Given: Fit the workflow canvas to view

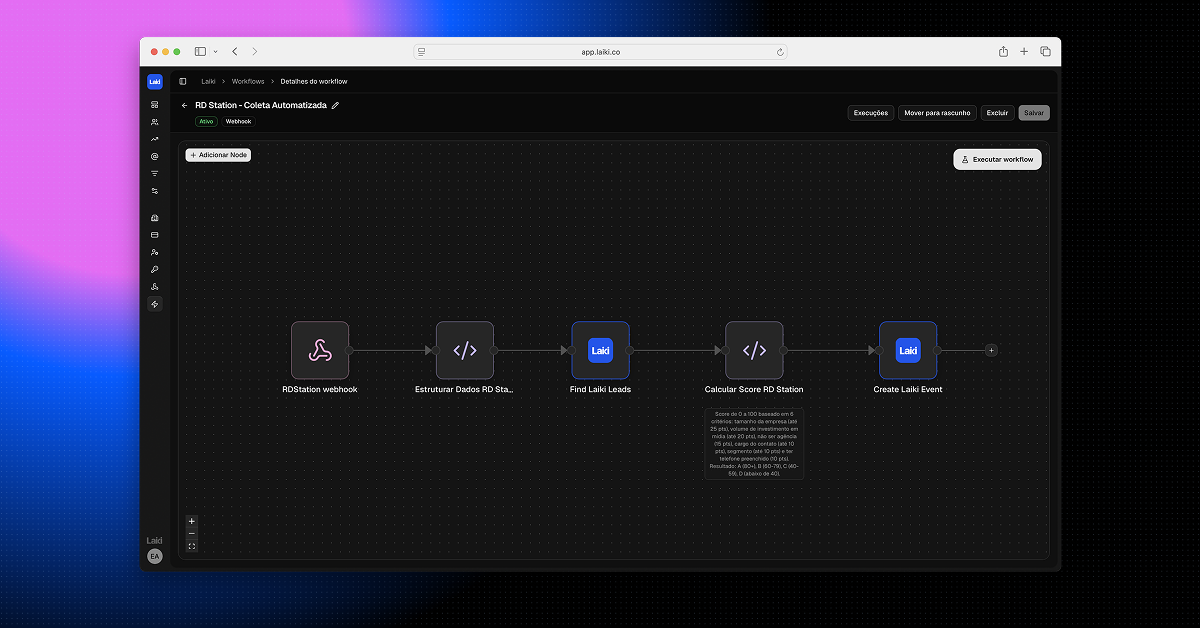Looking at the screenshot, I should [192, 546].
